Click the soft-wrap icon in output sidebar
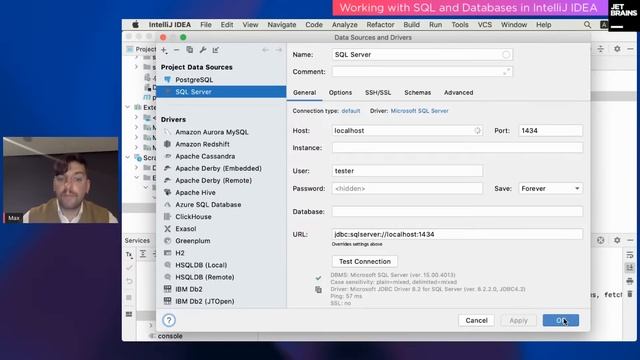640x360 pixels. 630,255
